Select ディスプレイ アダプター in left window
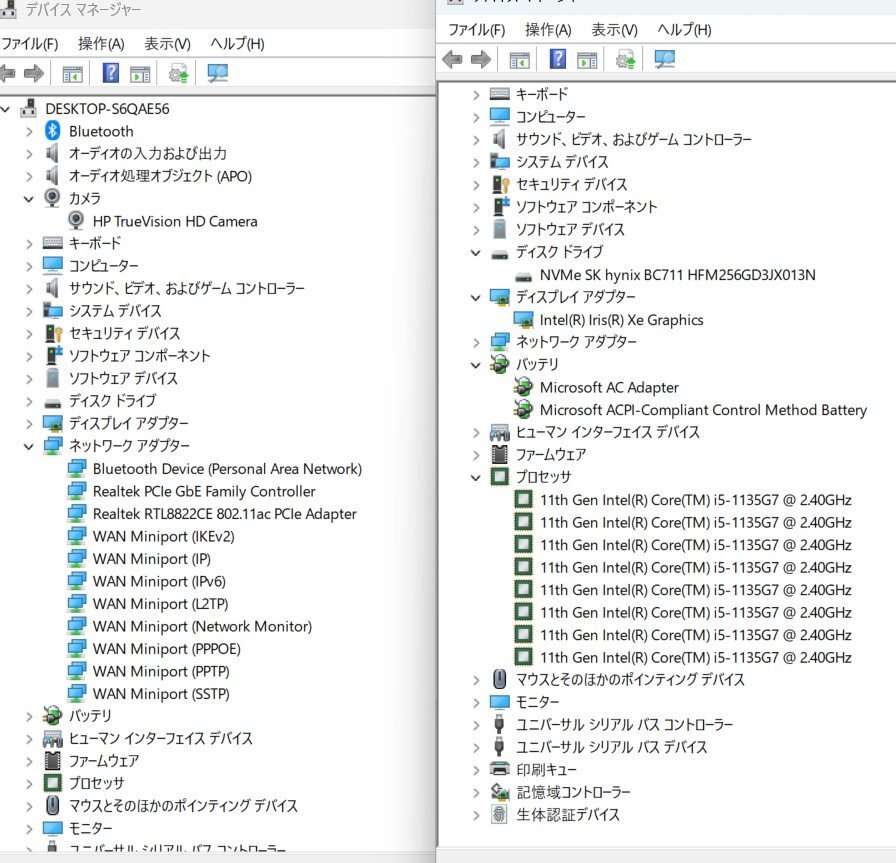Image resolution: width=896 pixels, height=863 pixels. click(x=129, y=423)
